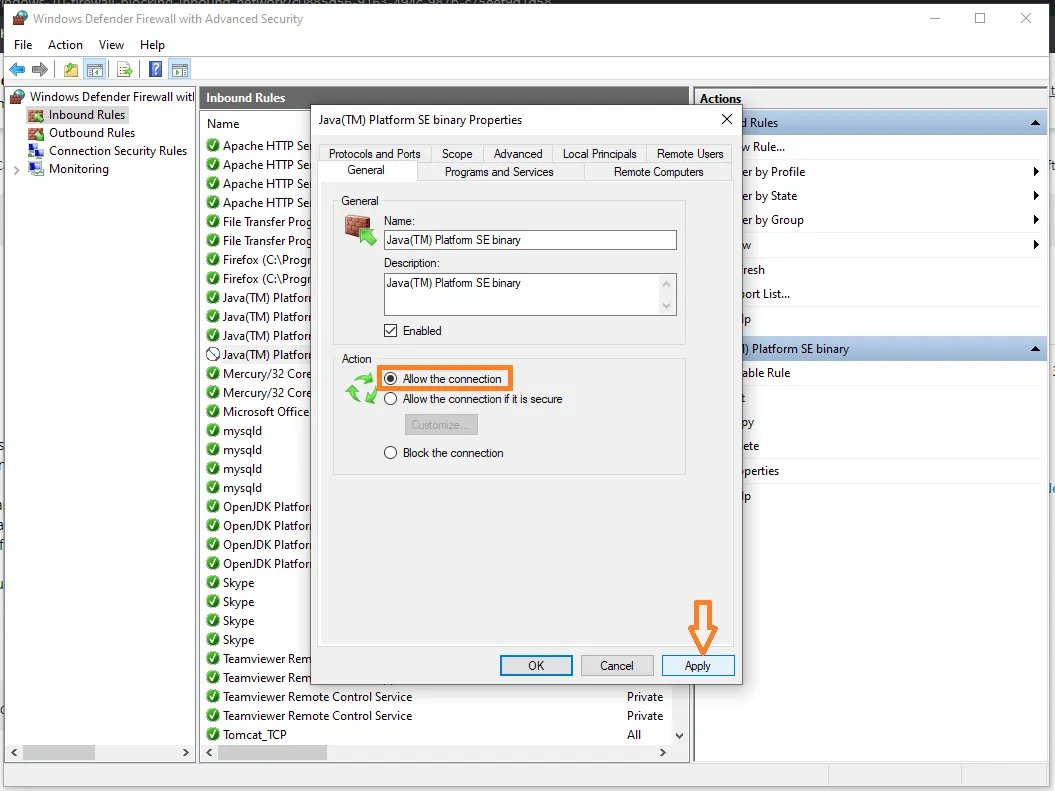This screenshot has width=1055, height=791.
Task: Click the Cancel button
Action: pos(617,666)
